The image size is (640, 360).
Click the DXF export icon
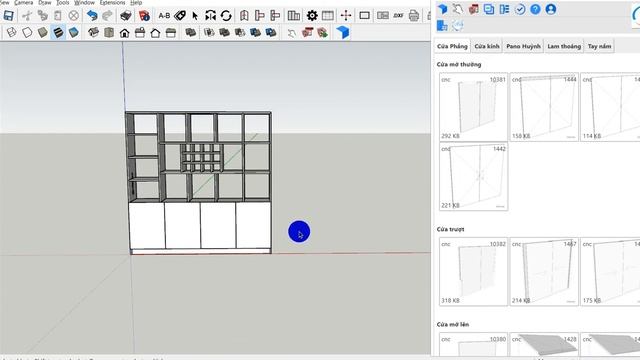398,16
